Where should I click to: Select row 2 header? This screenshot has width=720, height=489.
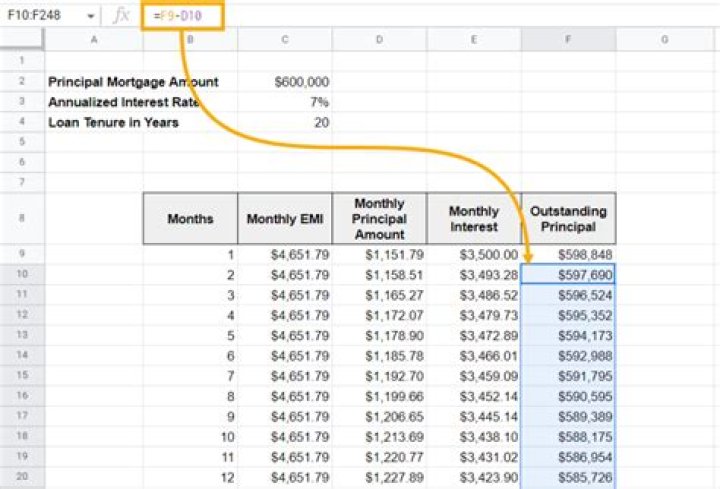pos(22,81)
